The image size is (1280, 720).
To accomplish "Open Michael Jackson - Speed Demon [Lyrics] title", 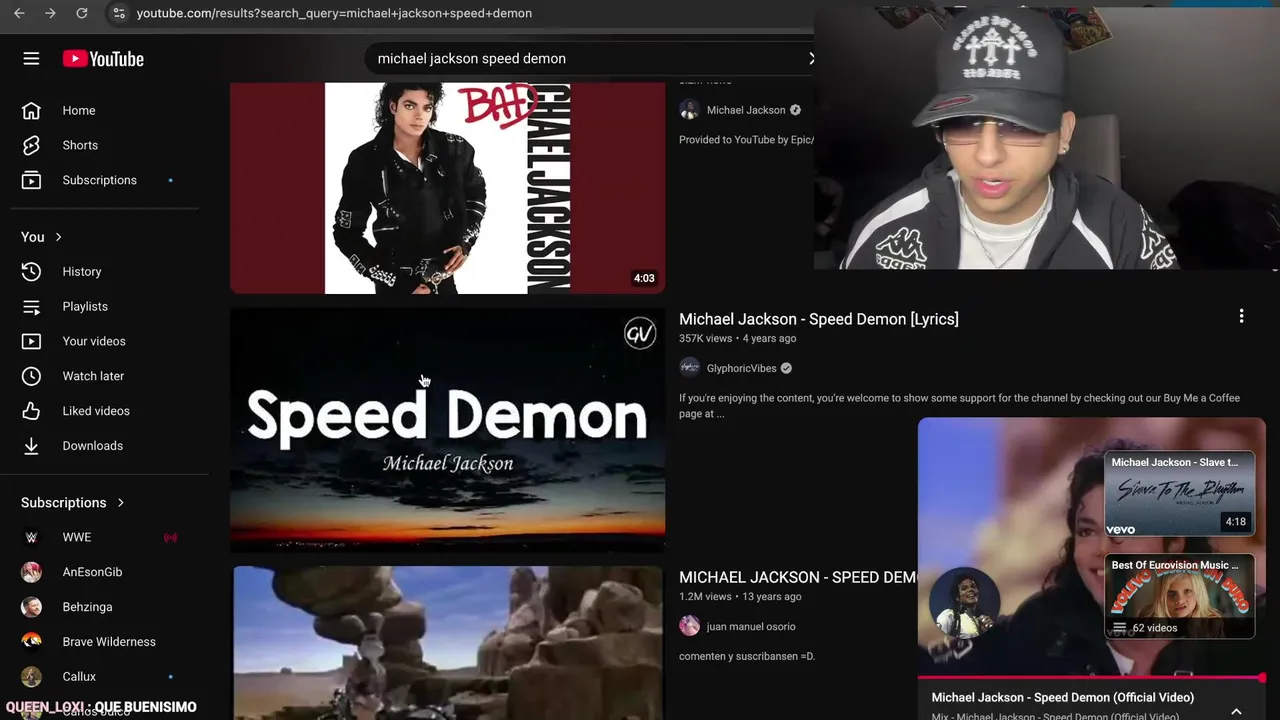I will [818, 319].
